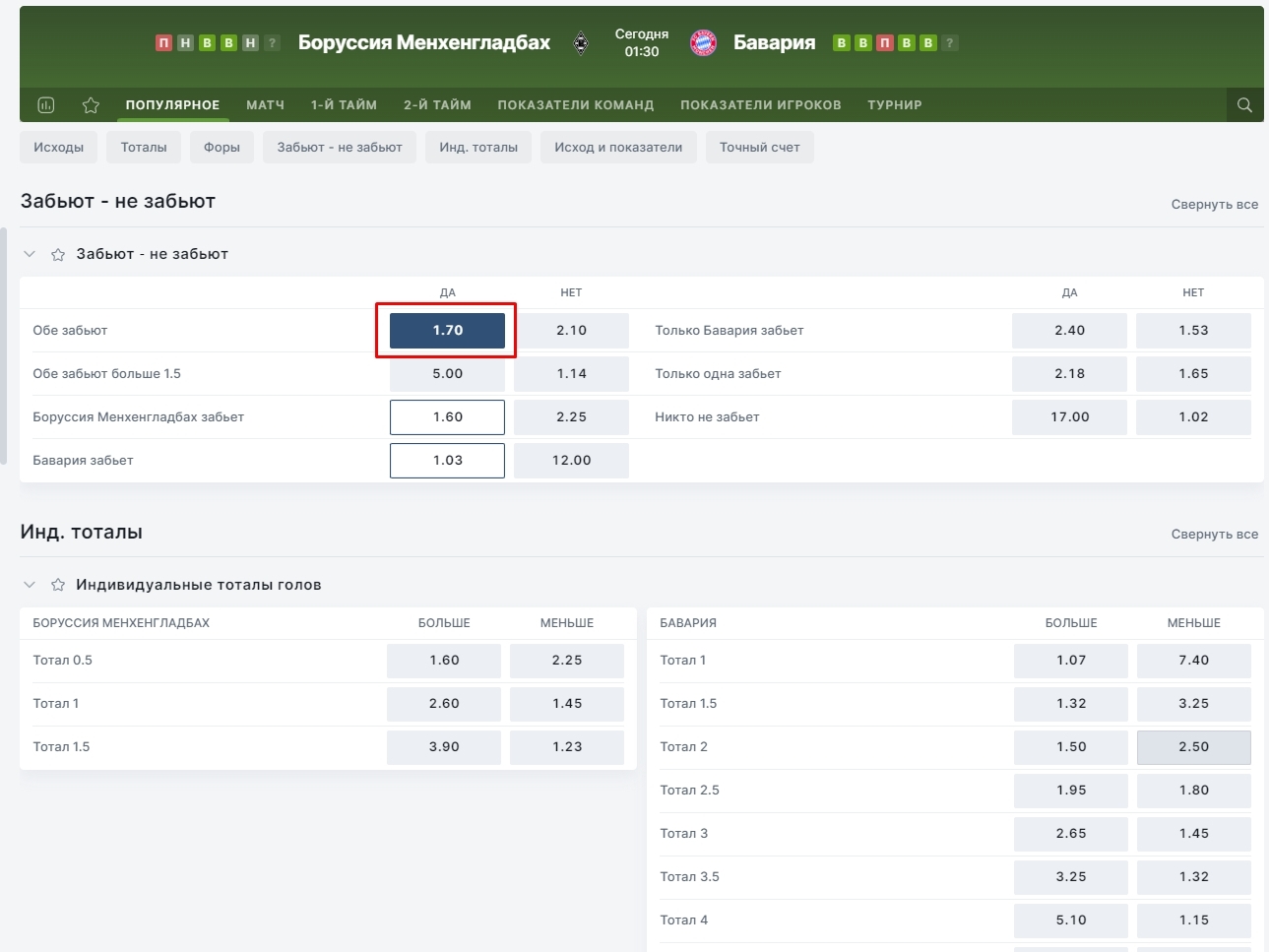Viewport: 1269px width, 952px height.
Task: Filter by Форы chip
Action: coord(222,148)
